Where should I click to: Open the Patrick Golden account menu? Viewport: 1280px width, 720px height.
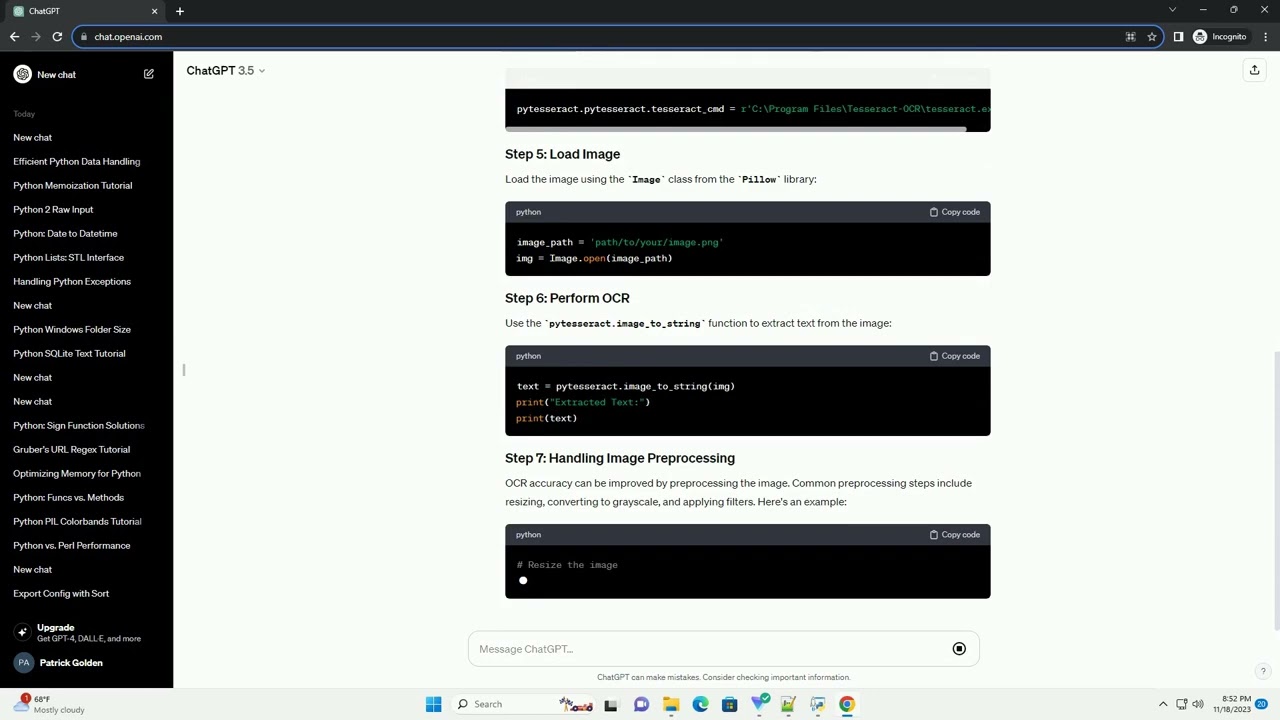(x=86, y=663)
